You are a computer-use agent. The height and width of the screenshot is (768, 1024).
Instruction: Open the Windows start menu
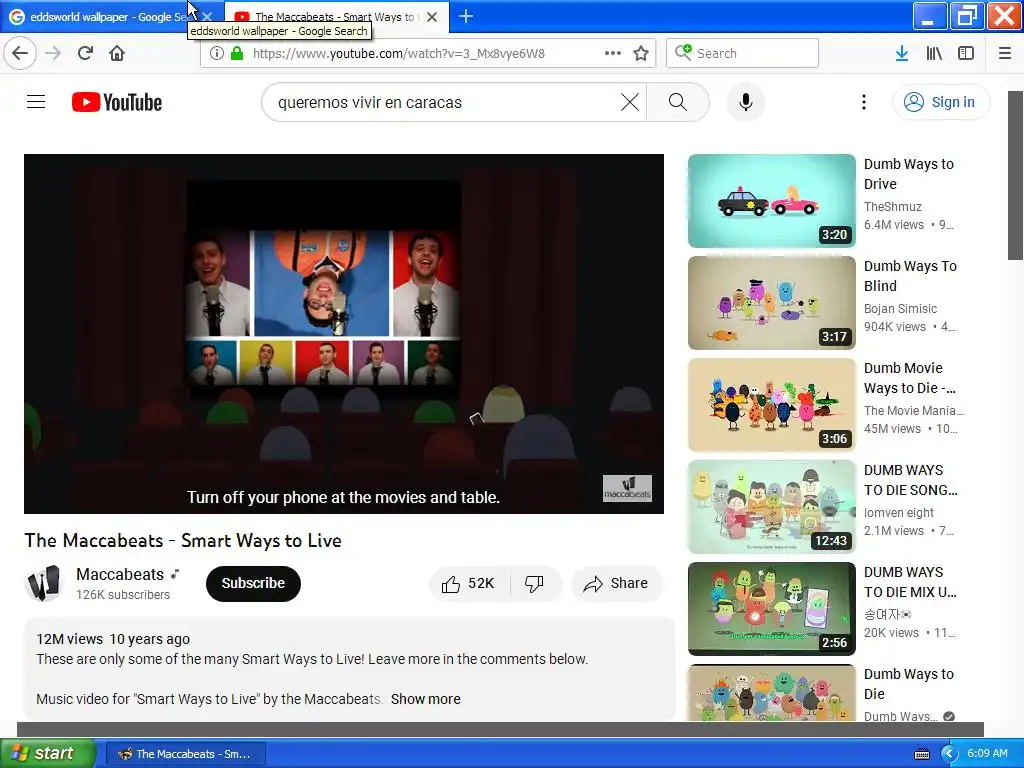[x=47, y=754]
